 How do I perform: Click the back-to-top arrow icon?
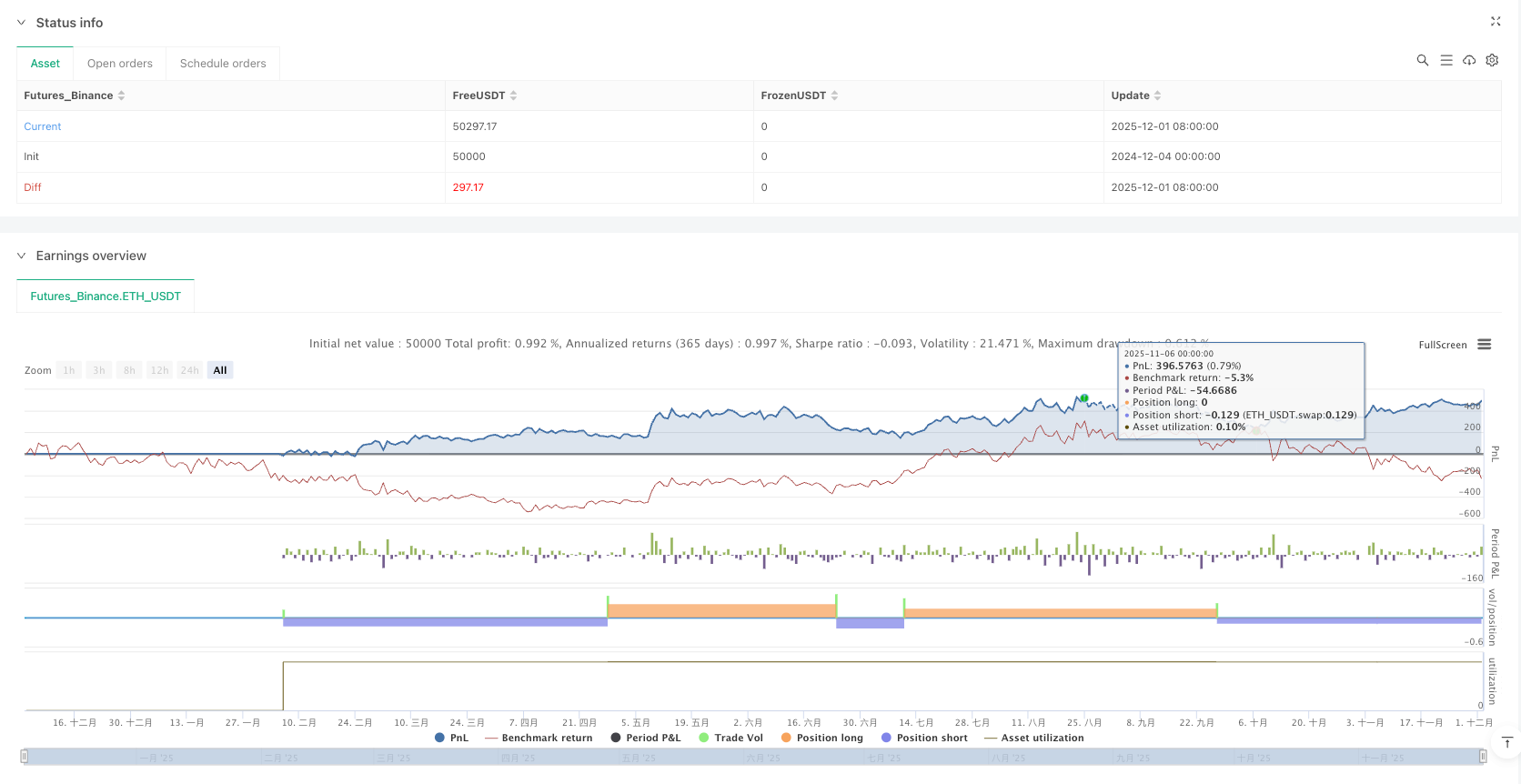pyautogui.click(x=1506, y=743)
